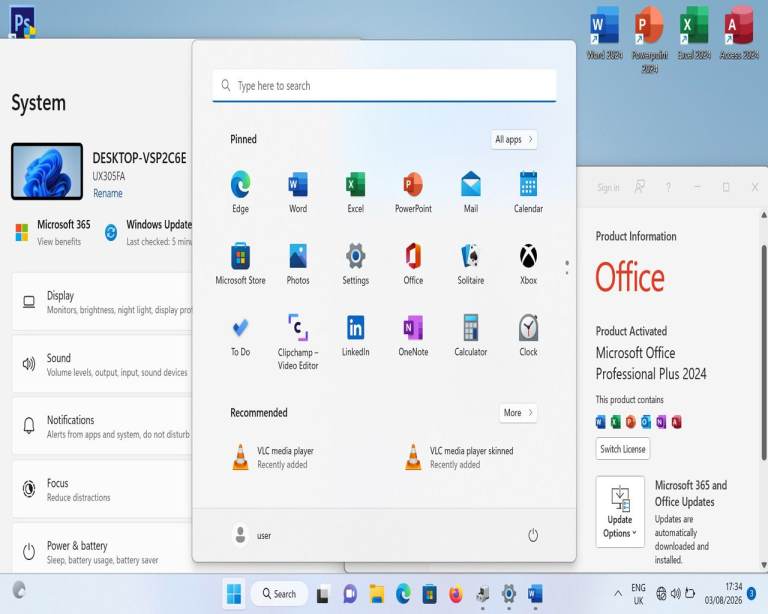Open the Teams chat taskbar icon
The height and width of the screenshot is (614, 768).
(350, 594)
